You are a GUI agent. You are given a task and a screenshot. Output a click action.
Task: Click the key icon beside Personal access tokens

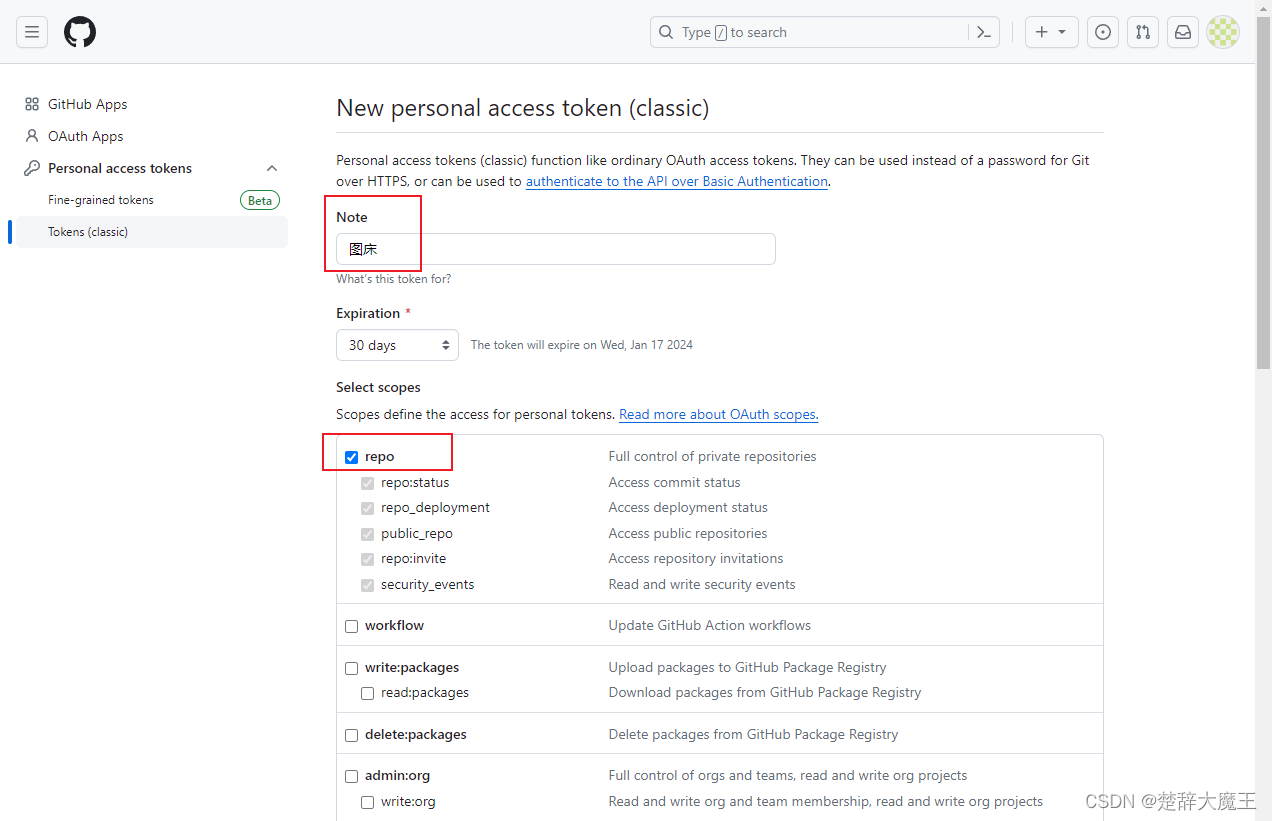(32, 168)
